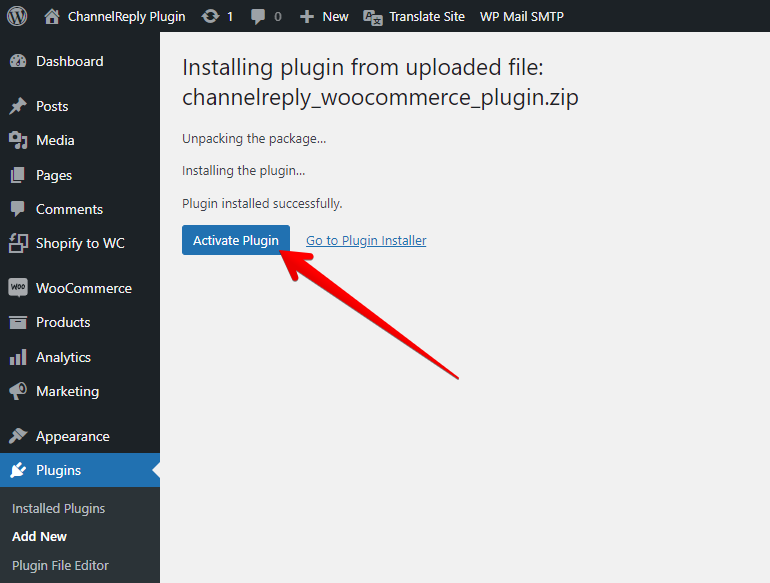Image resolution: width=770 pixels, height=583 pixels.
Task: Click the Appearance paintbrush icon
Action: tap(18, 436)
